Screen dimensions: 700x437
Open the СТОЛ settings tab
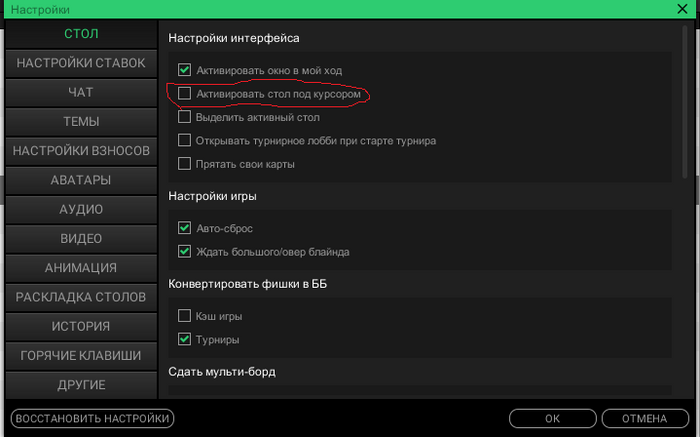click(x=81, y=34)
